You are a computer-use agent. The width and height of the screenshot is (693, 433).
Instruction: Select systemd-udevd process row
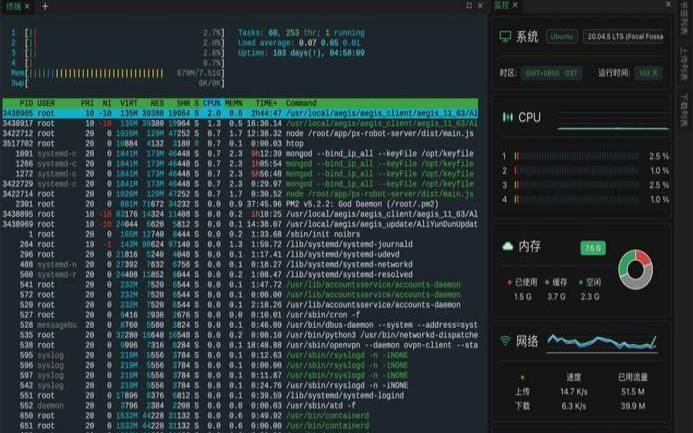click(x=240, y=254)
